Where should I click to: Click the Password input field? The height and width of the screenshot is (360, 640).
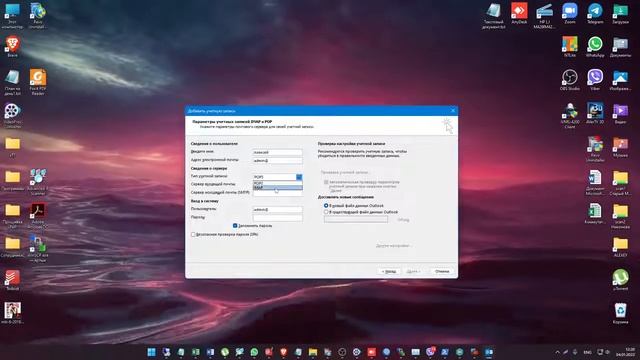click(278, 218)
